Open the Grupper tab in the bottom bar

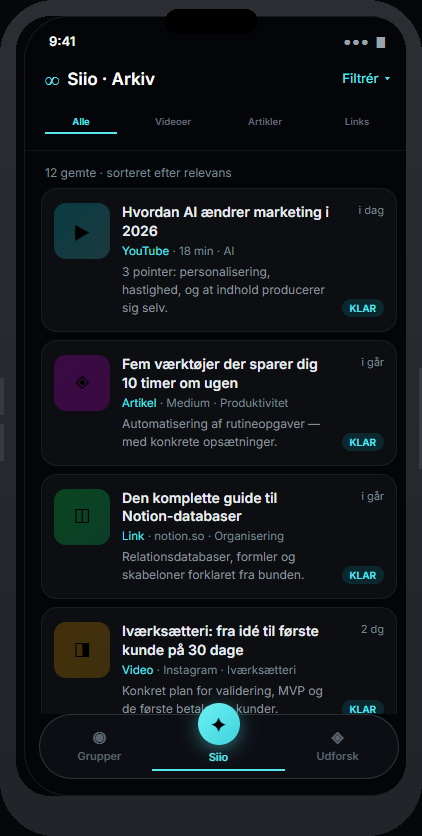pos(99,746)
